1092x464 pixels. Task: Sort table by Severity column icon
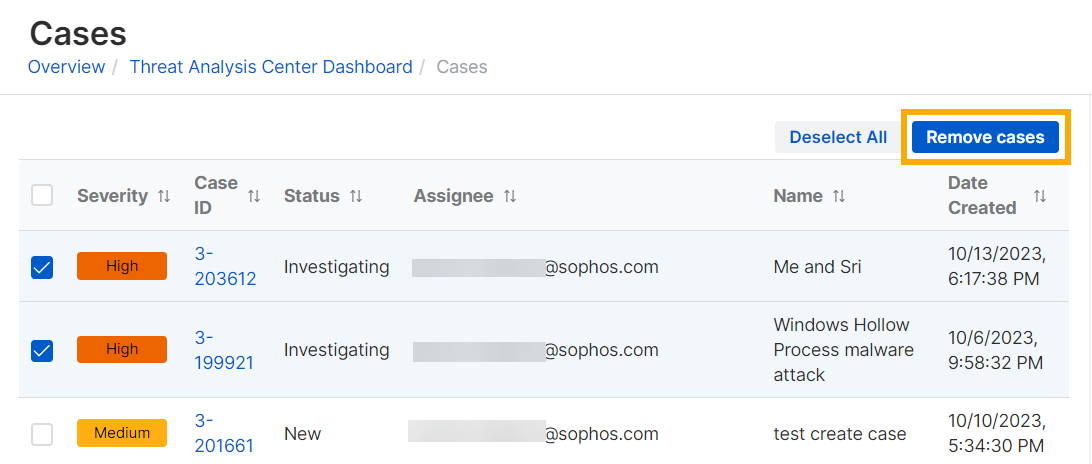[x=164, y=196]
